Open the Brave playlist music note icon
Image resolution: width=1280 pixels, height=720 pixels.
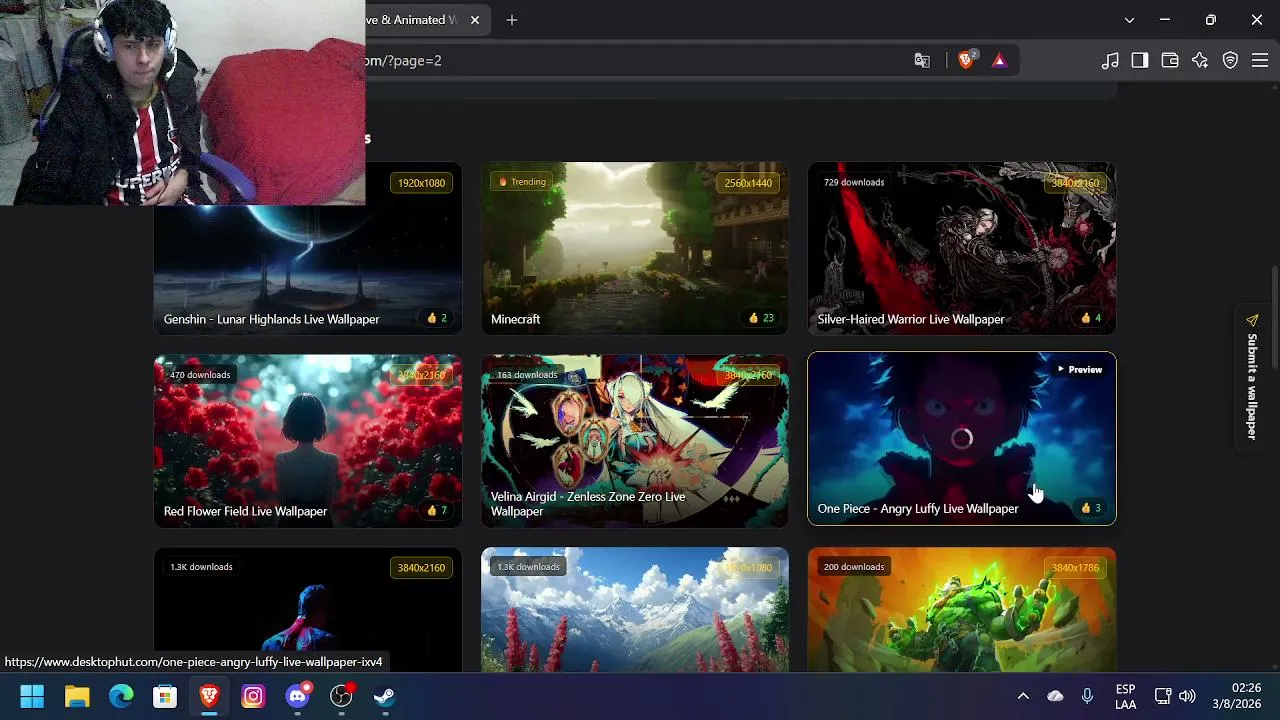(x=1110, y=60)
